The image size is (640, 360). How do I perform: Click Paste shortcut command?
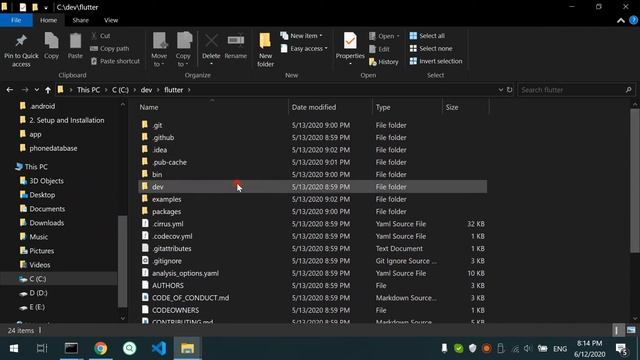pyautogui.click(x=115, y=61)
